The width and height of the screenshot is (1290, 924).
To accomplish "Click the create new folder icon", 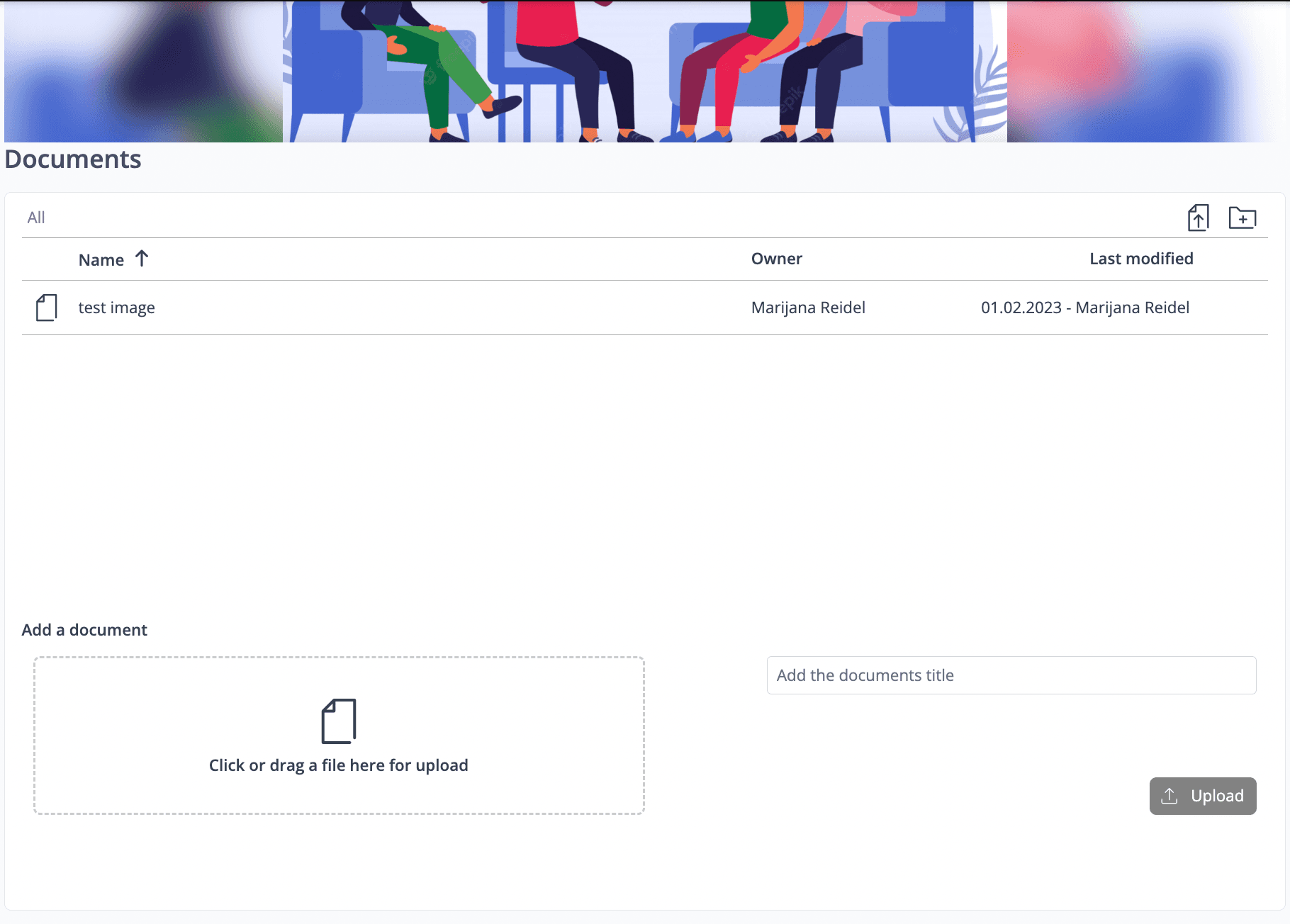I will [1242, 218].
